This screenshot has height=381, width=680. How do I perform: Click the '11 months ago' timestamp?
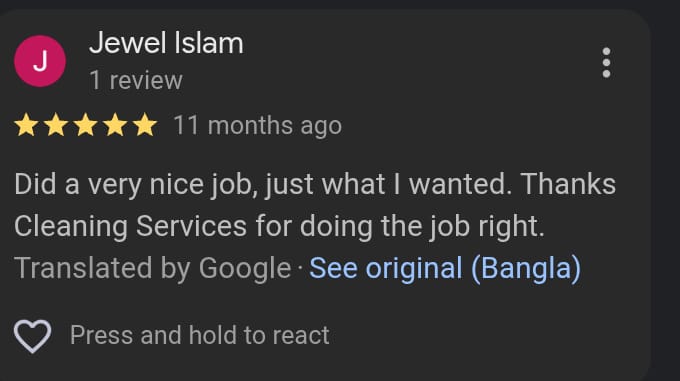click(258, 126)
